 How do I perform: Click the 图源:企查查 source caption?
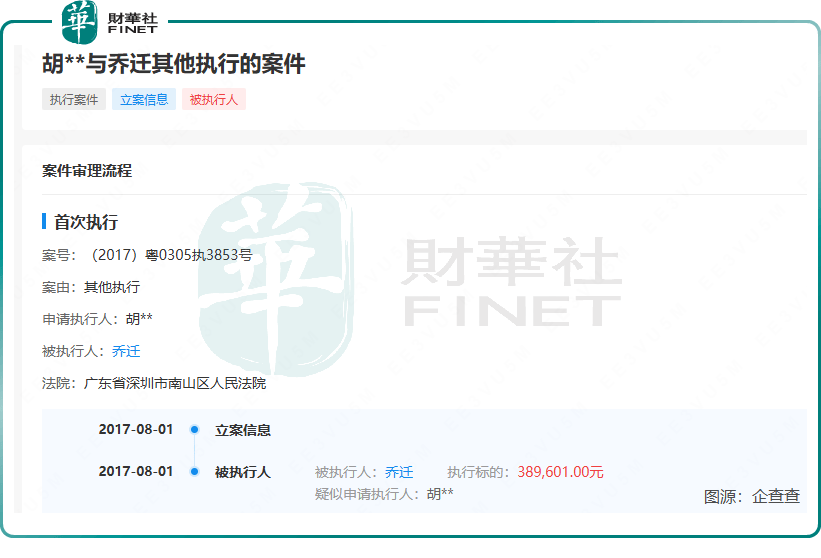(751, 496)
